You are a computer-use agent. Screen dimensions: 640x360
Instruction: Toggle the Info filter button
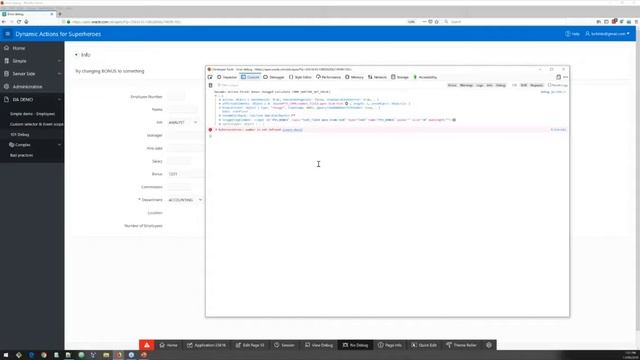coord(489,85)
